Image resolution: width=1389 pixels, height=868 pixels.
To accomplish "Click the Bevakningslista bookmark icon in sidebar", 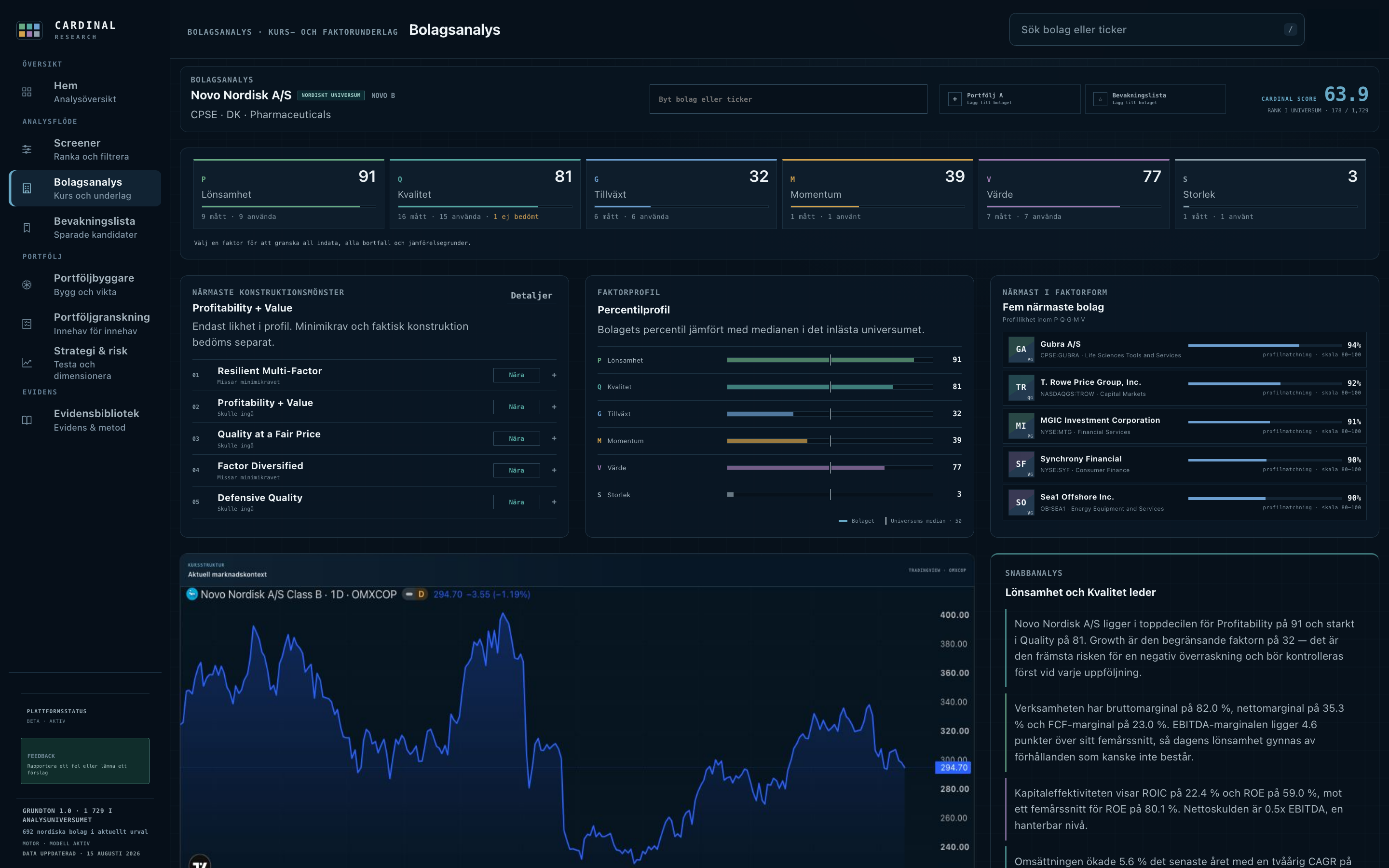I will click(27, 228).
